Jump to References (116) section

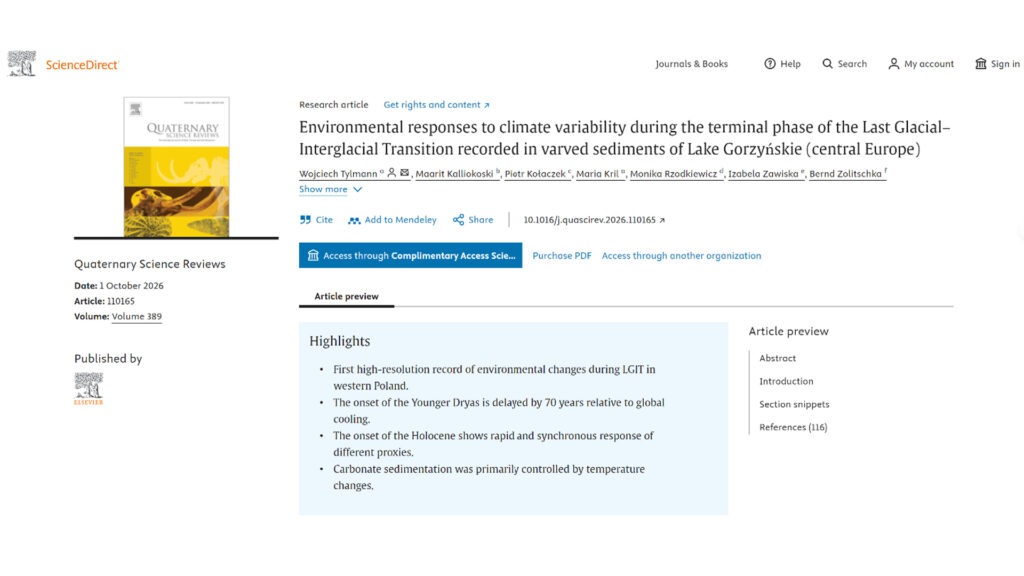(793, 427)
